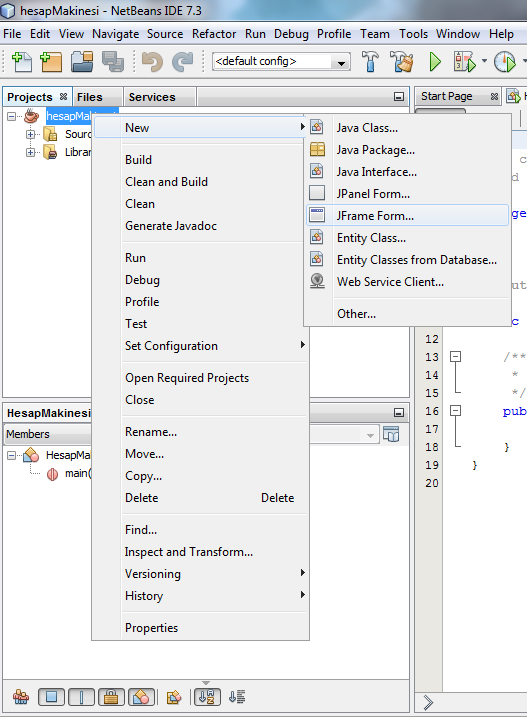The image size is (527, 717).
Task: Toggle Show Non-Public Members lock filter
Action: [111, 697]
